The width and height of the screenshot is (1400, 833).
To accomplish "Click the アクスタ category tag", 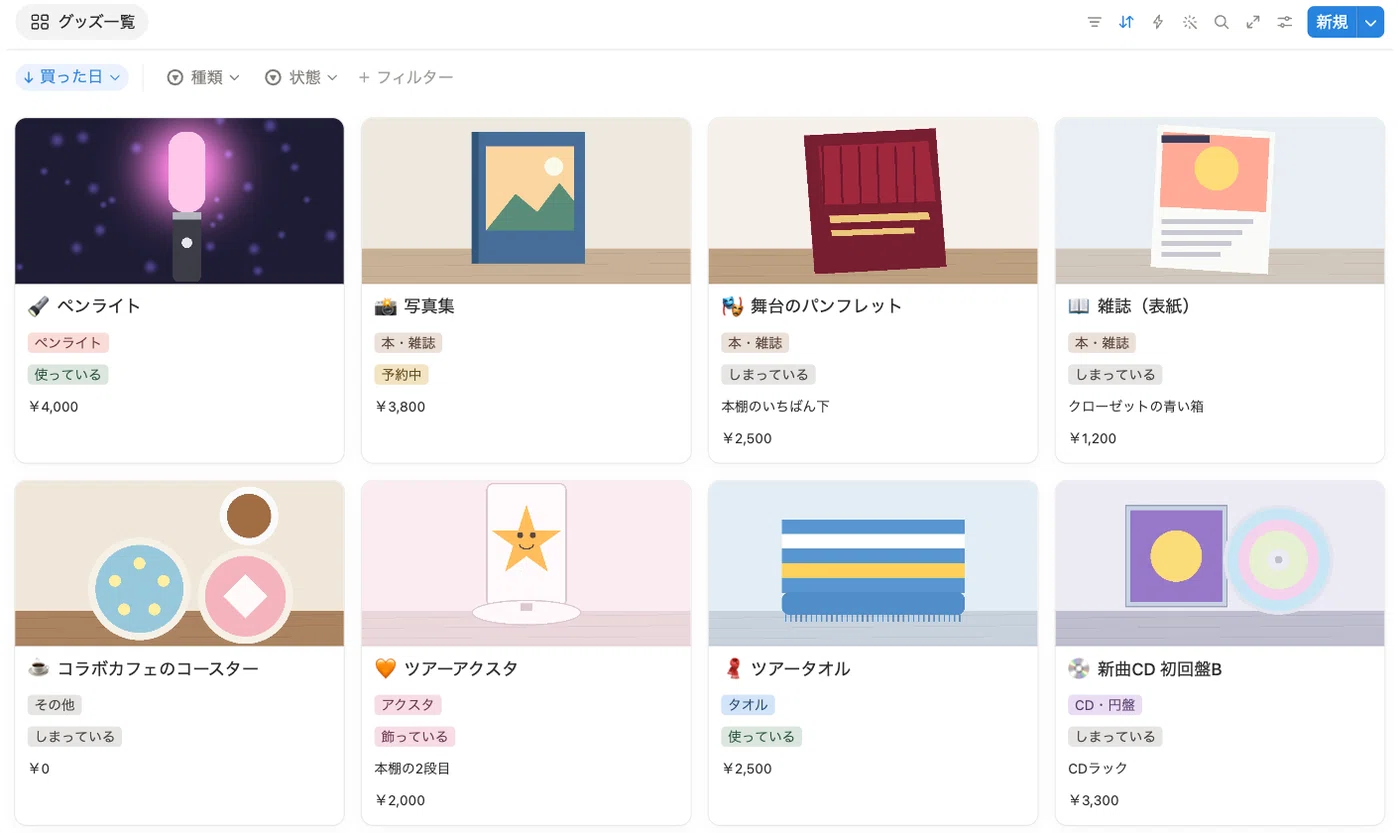I will [x=408, y=705].
